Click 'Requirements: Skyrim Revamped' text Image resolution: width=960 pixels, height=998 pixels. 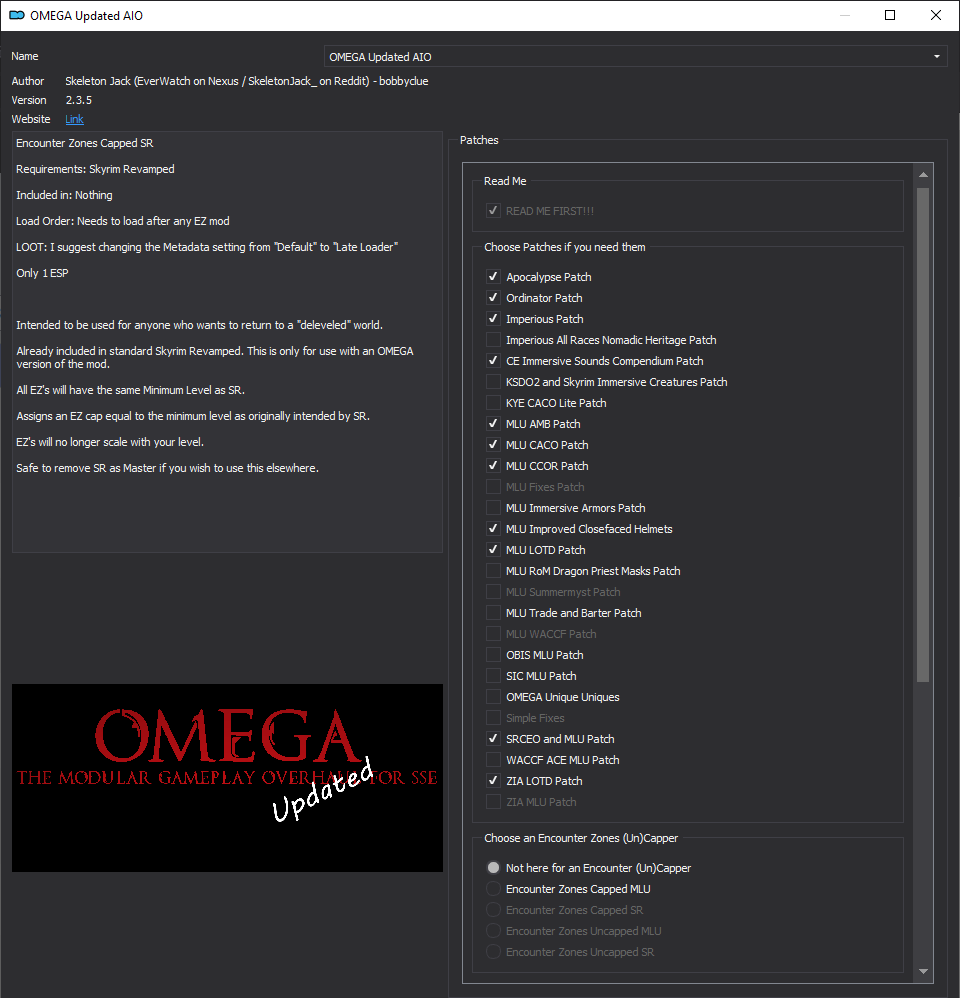pos(95,169)
